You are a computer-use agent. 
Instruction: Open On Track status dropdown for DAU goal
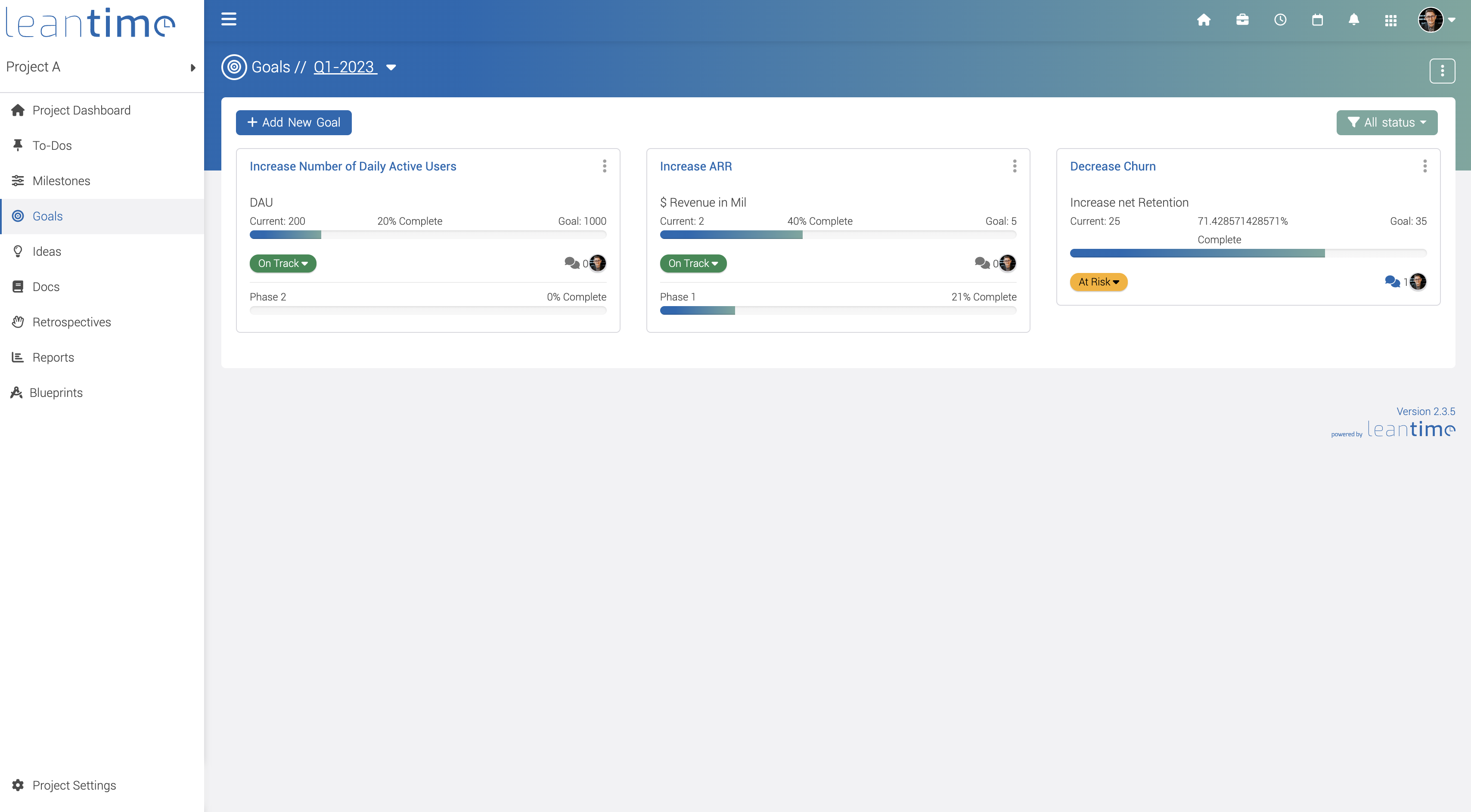[x=282, y=263]
